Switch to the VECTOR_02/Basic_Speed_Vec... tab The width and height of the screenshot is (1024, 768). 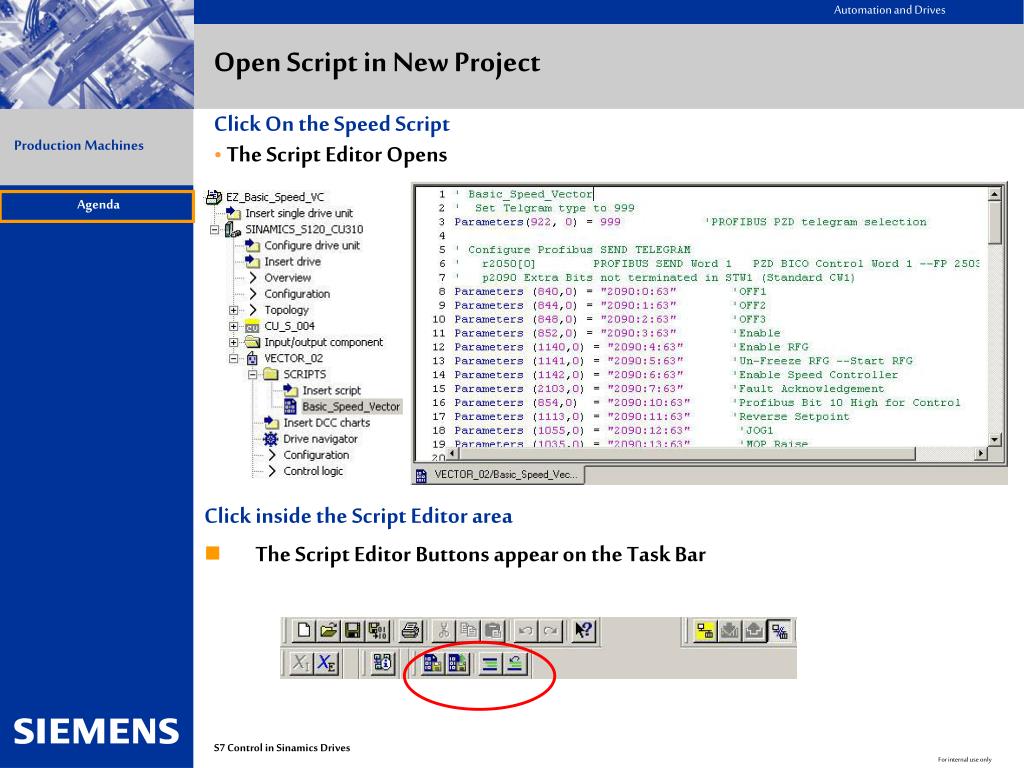pos(498,475)
